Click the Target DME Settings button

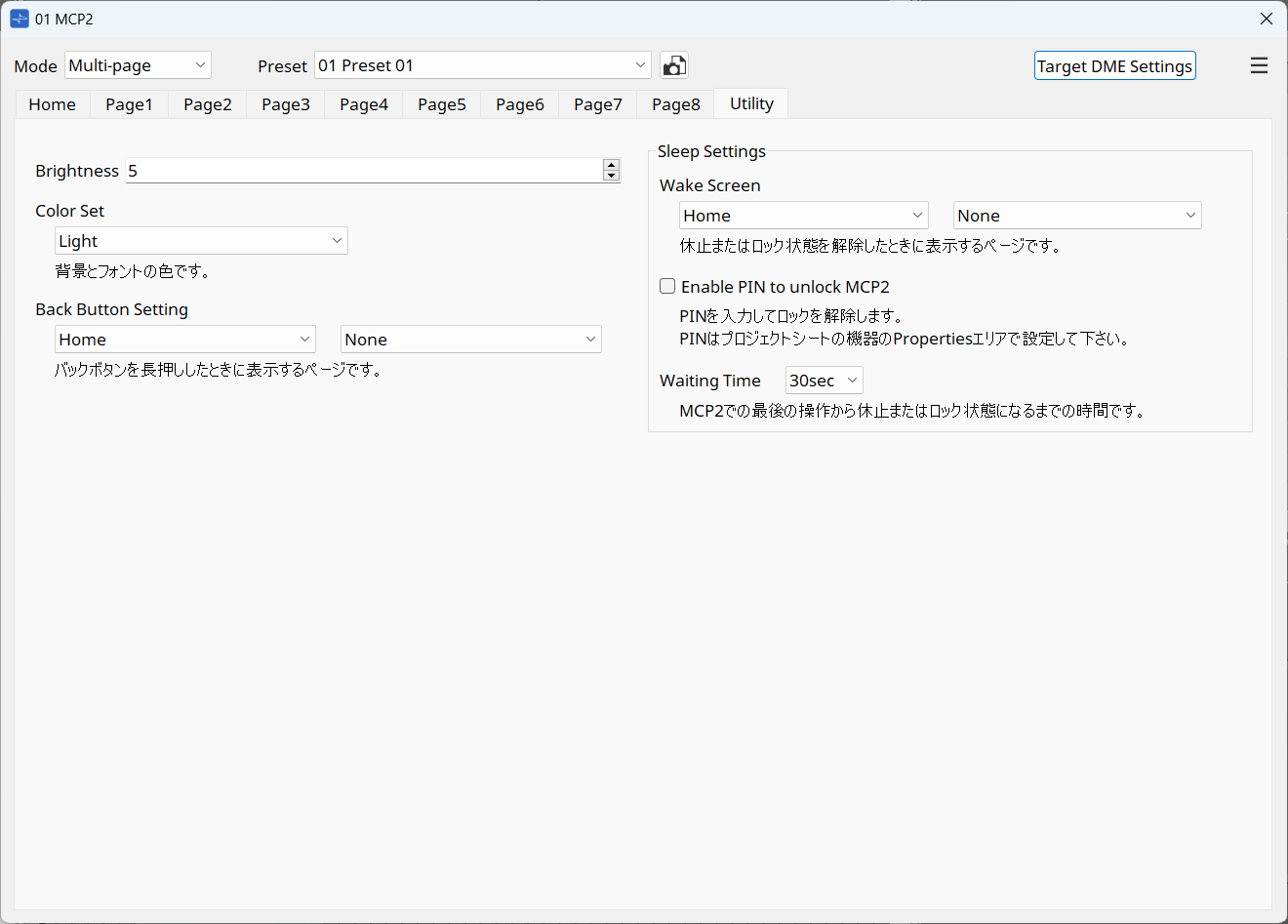click(1114, 65)
